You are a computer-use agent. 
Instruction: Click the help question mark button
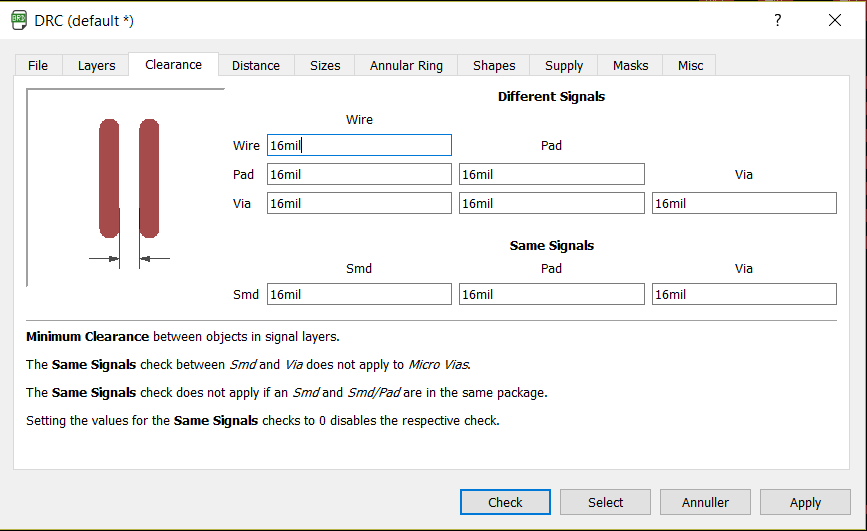[x=778, y=20]
